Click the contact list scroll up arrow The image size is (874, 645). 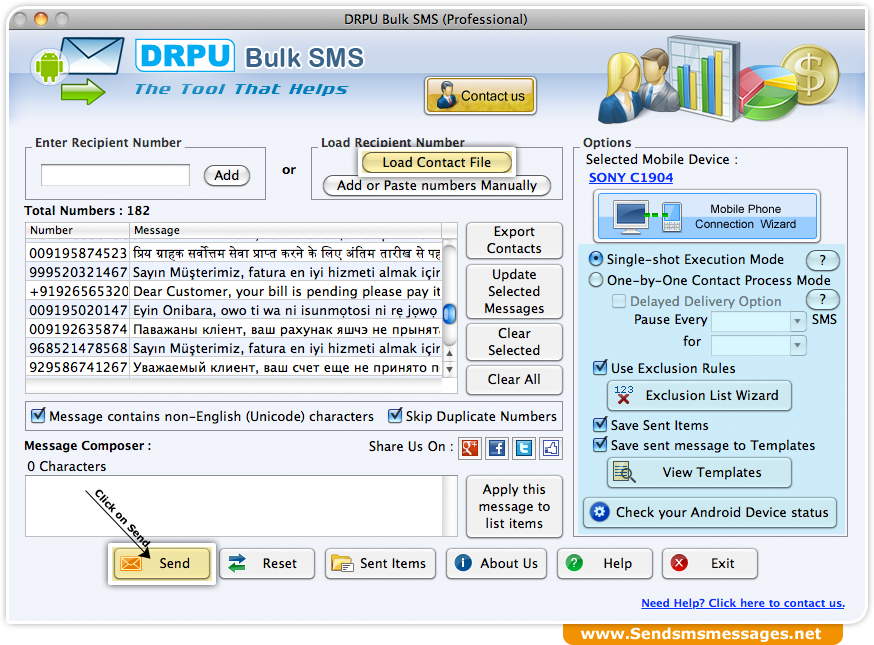pos(449,353)
